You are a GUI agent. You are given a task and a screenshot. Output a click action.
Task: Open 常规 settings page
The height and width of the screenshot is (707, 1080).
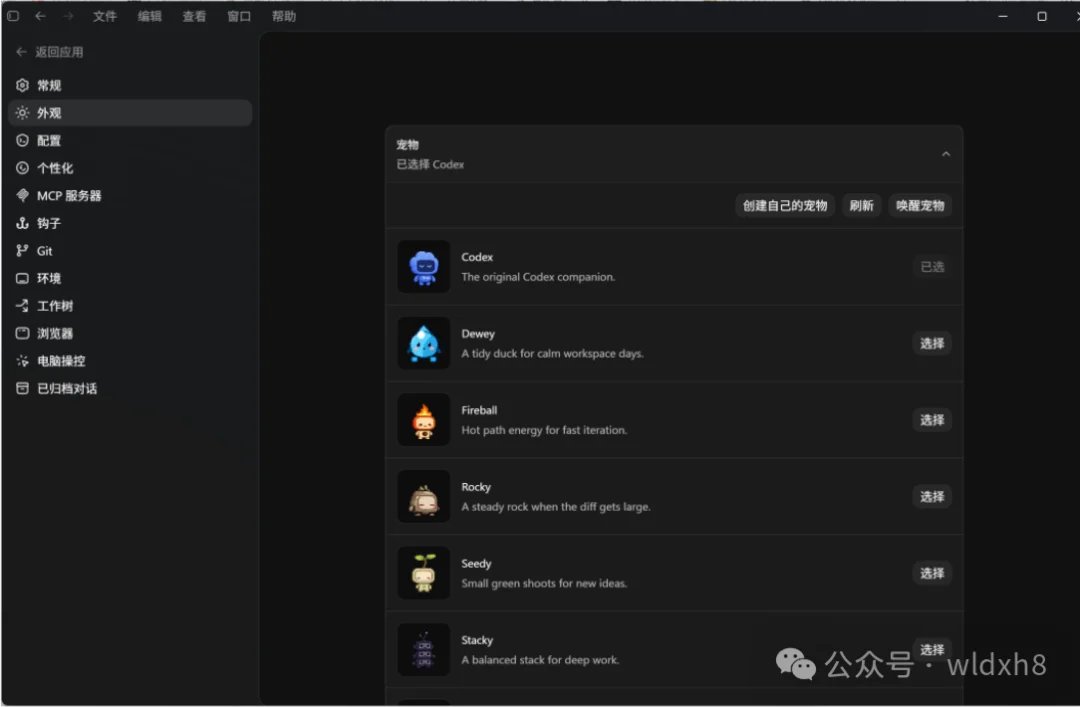(129, 85)
